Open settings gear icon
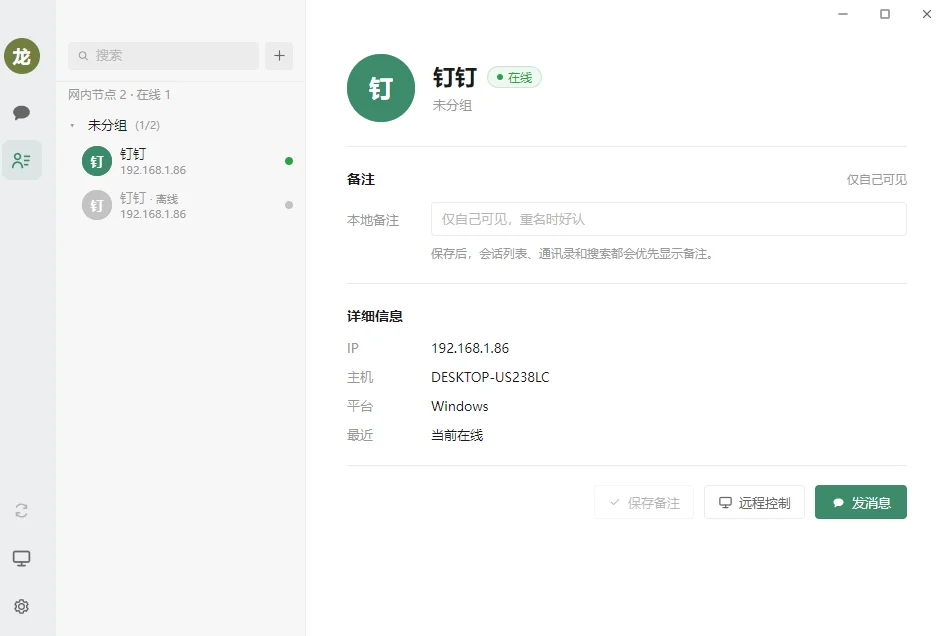The image size is (943, 636). click(x=22, y=607)
